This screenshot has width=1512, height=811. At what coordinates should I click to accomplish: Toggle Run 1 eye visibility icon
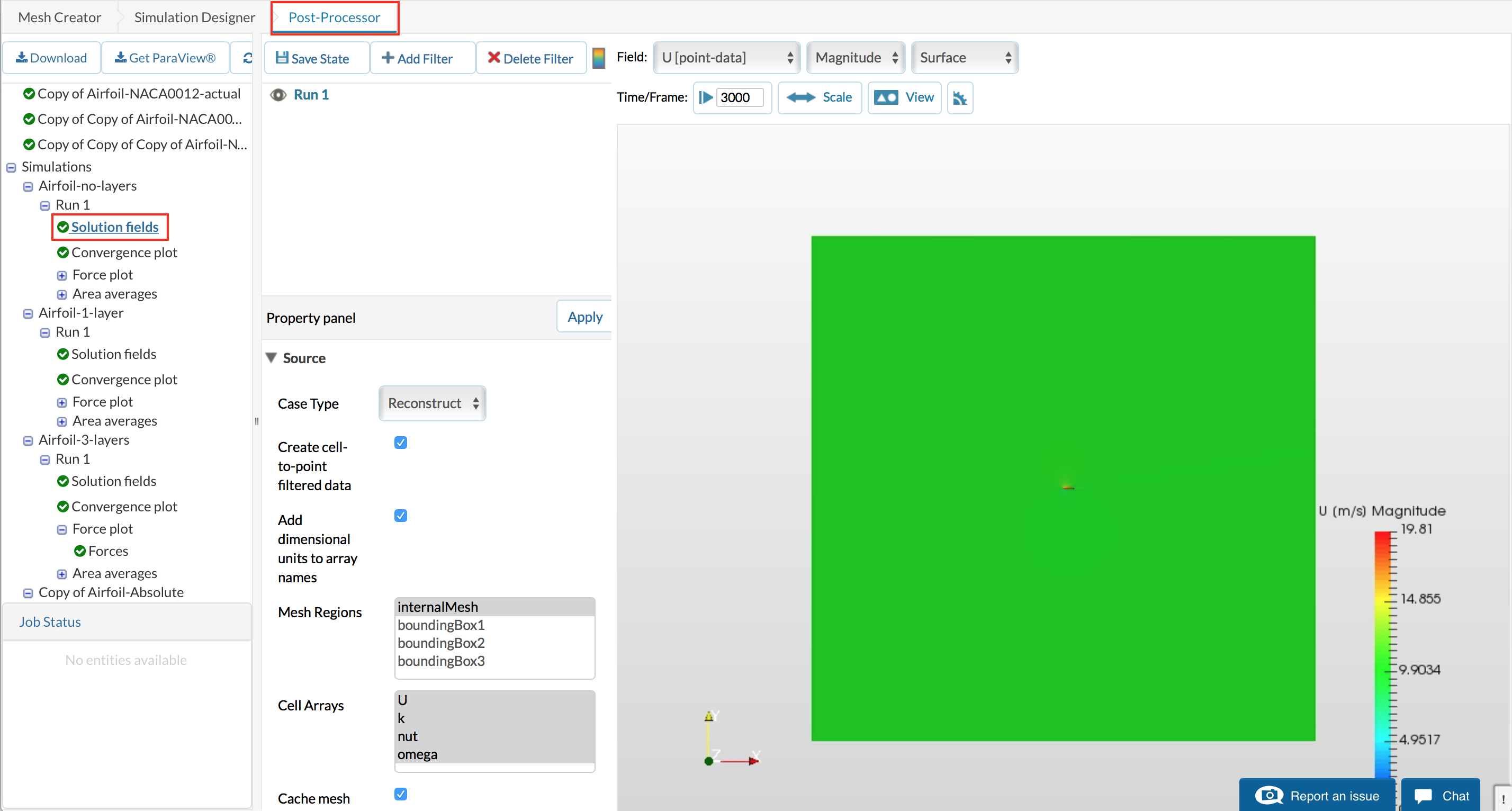(278, 95)
